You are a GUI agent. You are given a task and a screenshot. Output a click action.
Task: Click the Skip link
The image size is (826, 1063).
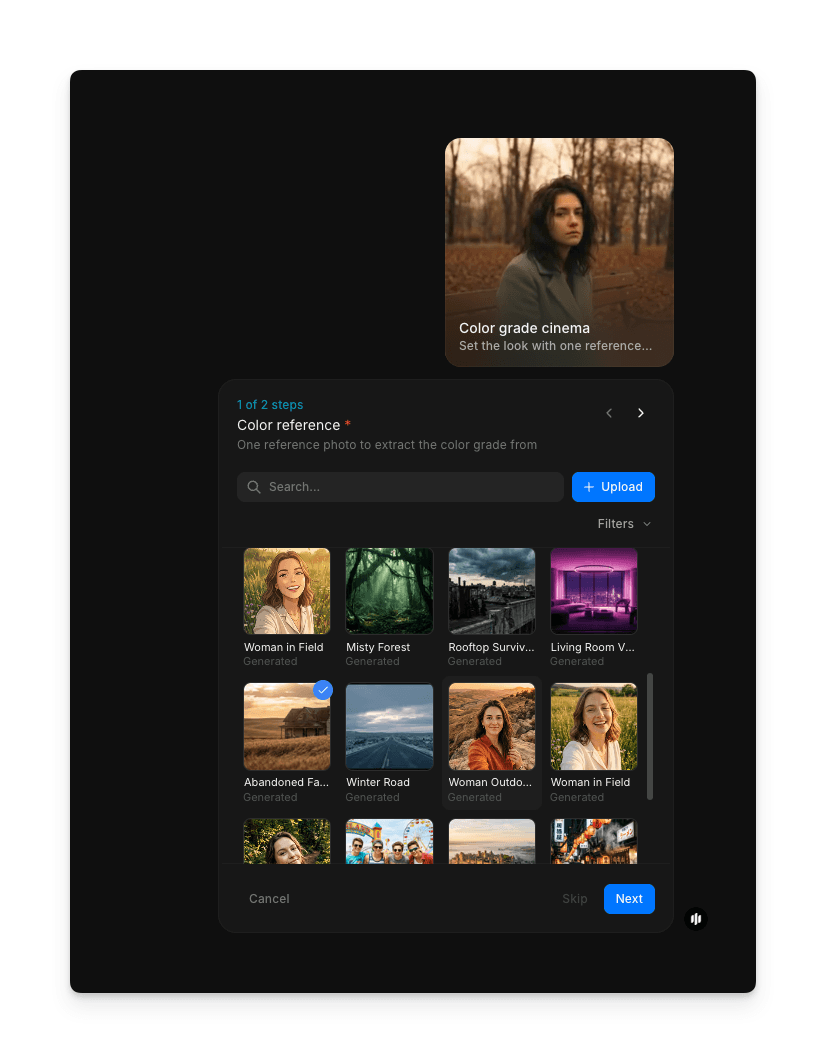(575, 898)
